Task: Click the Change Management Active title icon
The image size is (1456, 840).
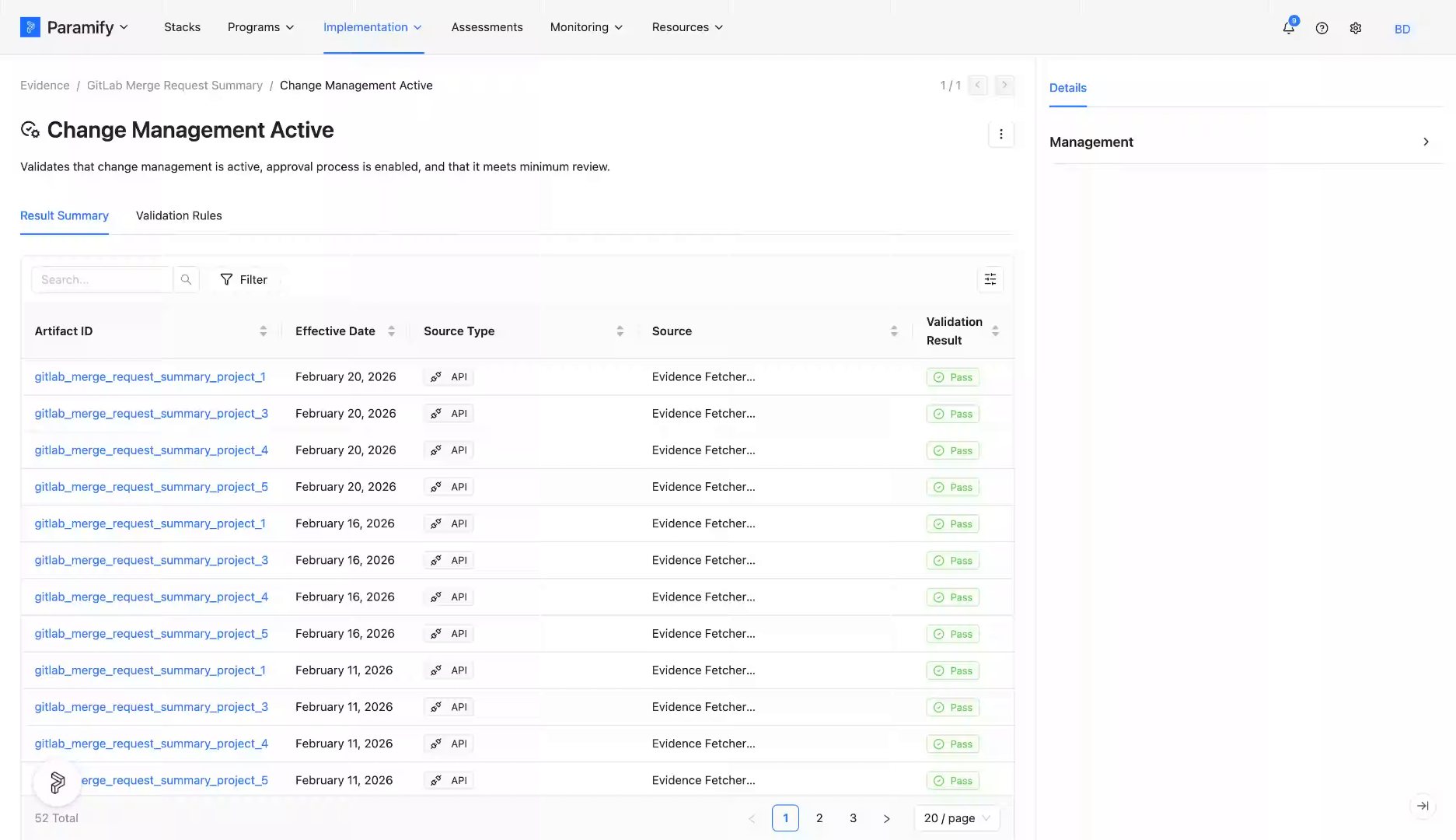Action: (30, 130)
